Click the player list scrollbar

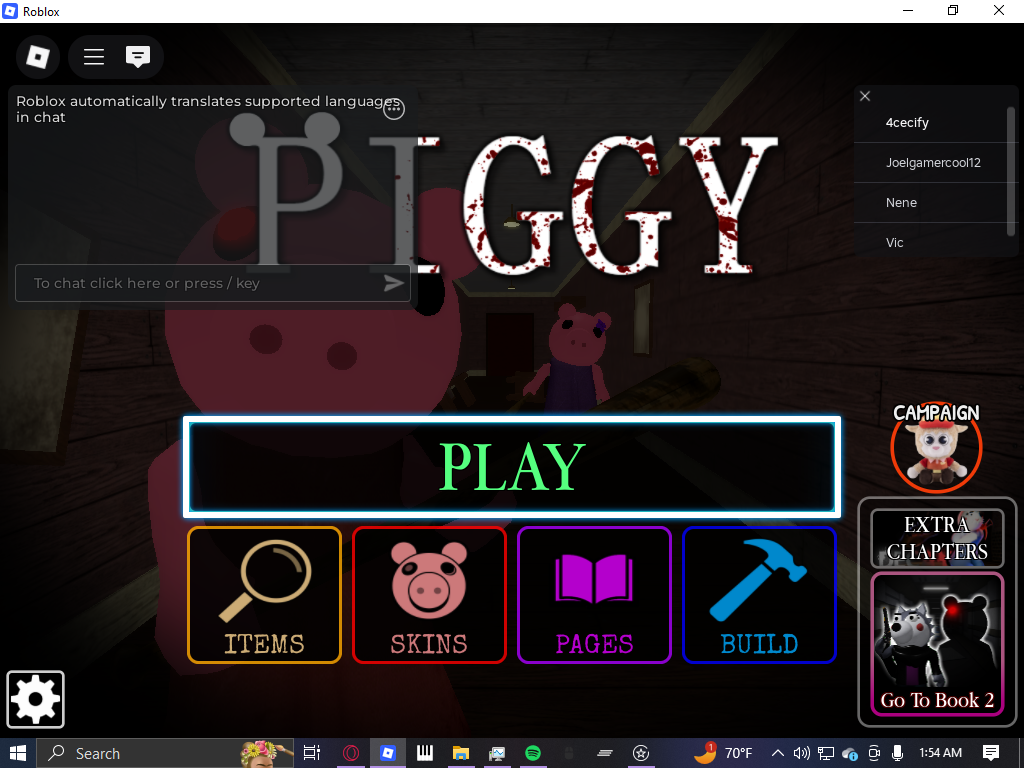tap(1011, 171)
